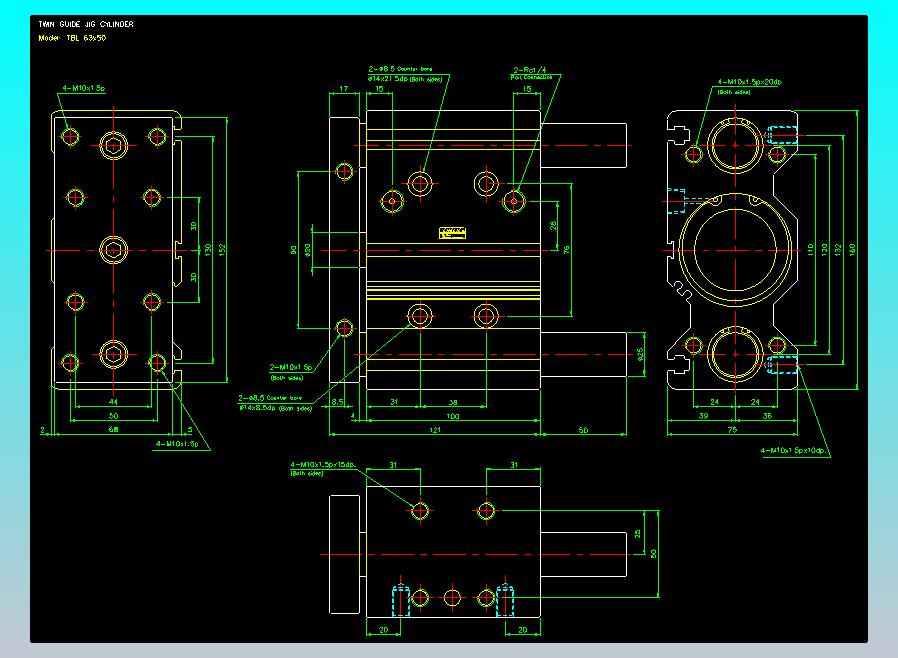Click the 120 vertical dimension
This screenshot has width=898, height=658.
824,250
